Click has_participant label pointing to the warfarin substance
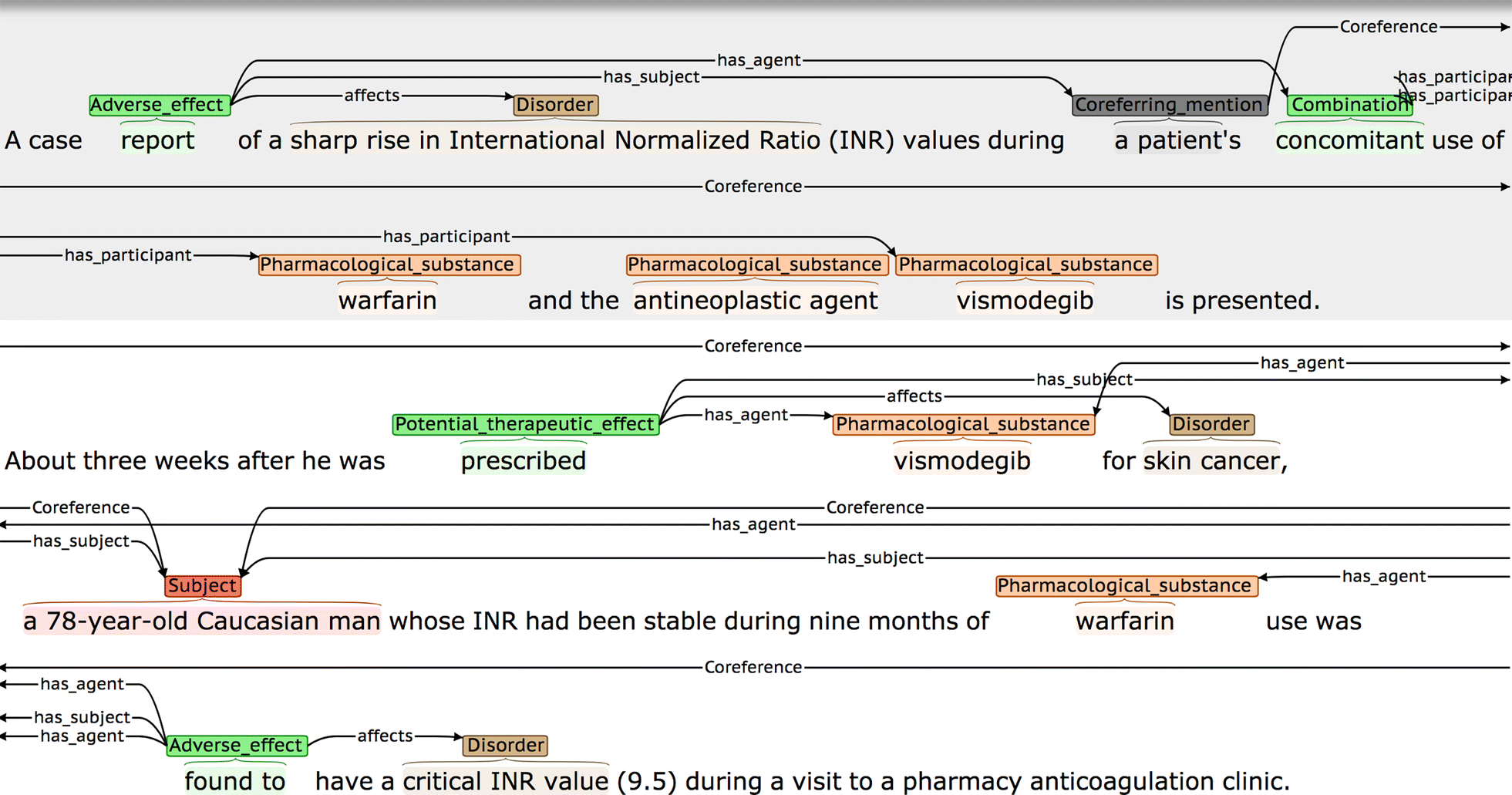The width and height of the screenshot is (1512, 795). 128,255
